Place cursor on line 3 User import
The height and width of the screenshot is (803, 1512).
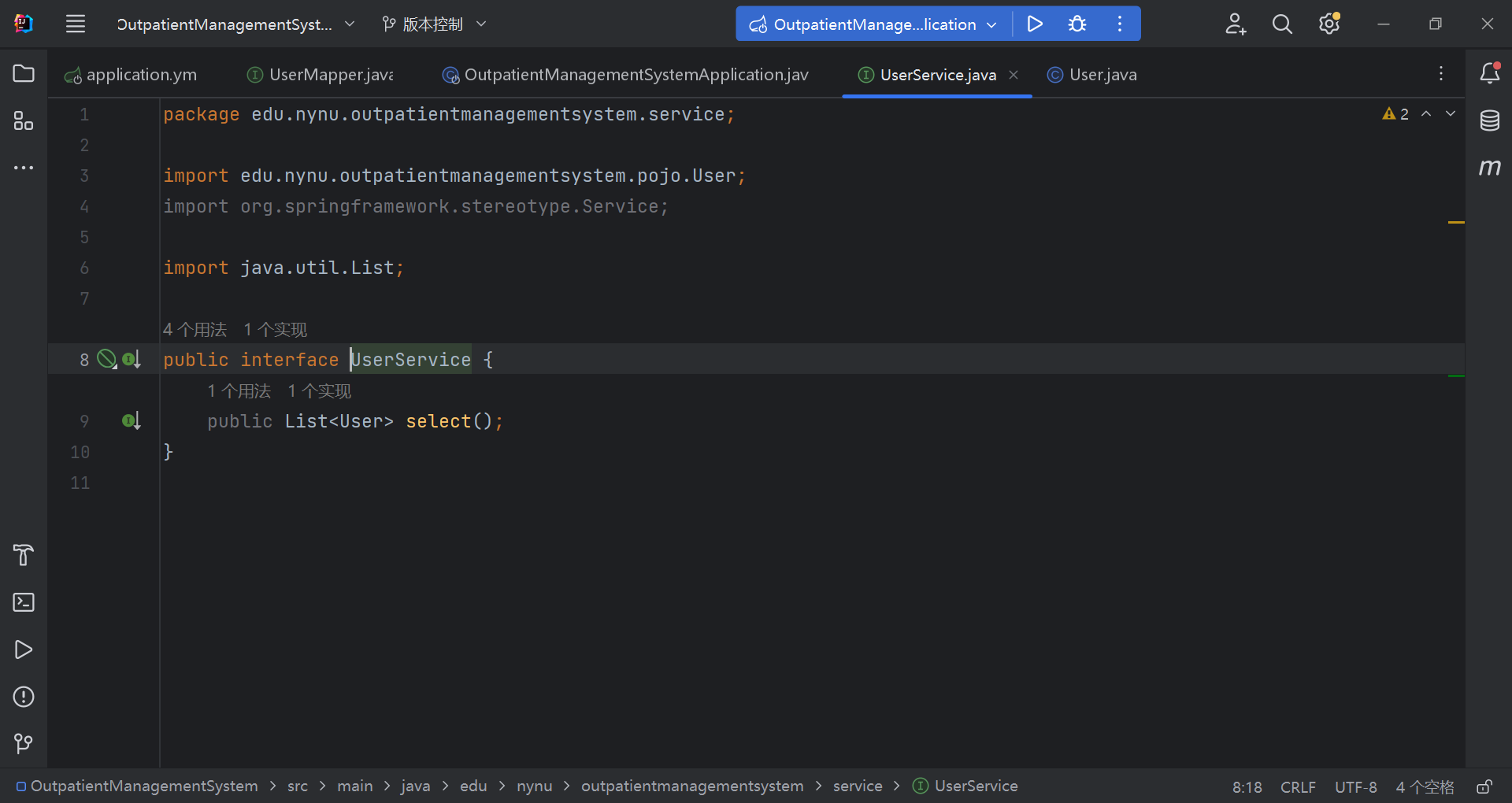713,176
